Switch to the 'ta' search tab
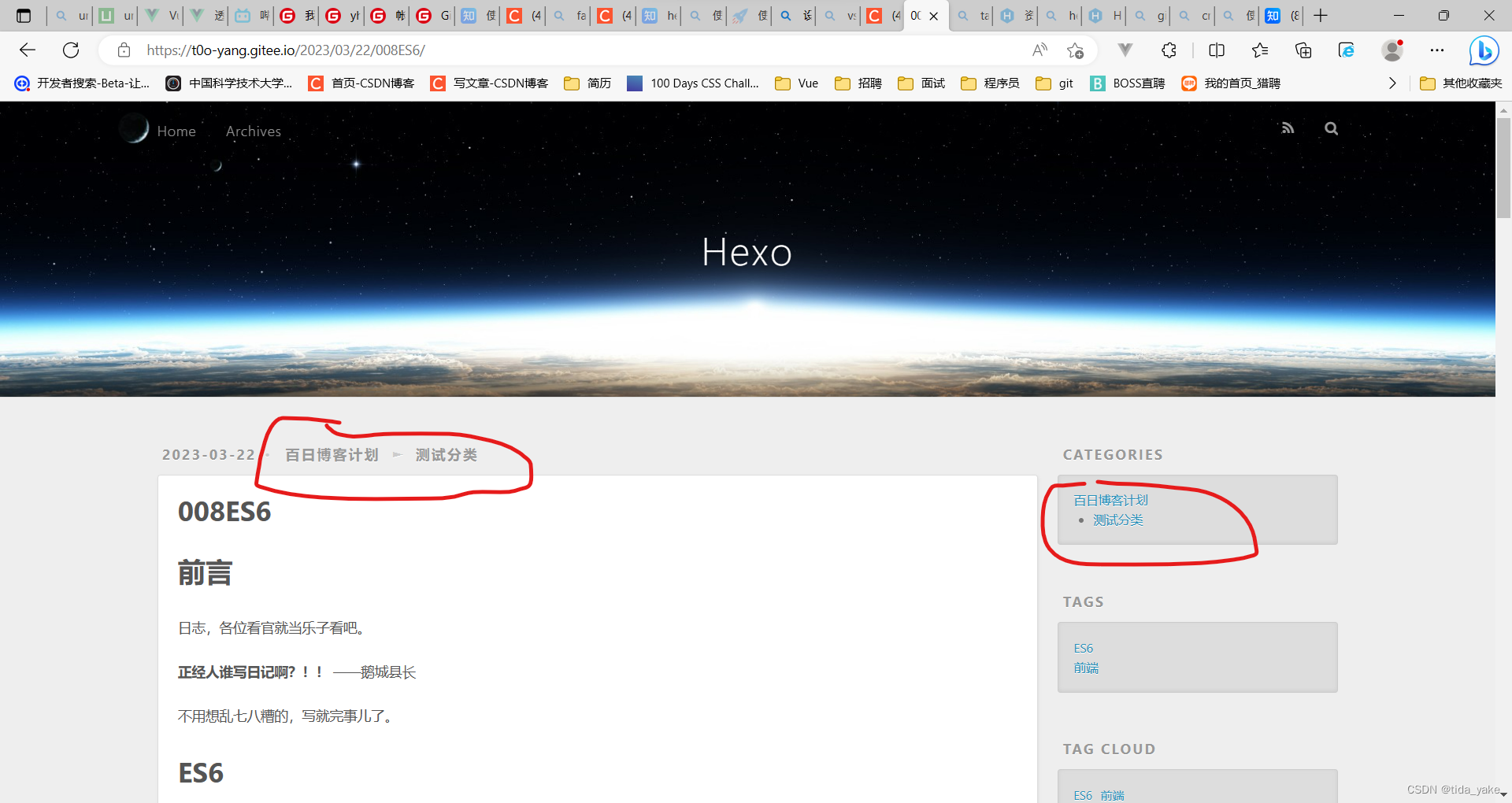 tap(973, 16)
